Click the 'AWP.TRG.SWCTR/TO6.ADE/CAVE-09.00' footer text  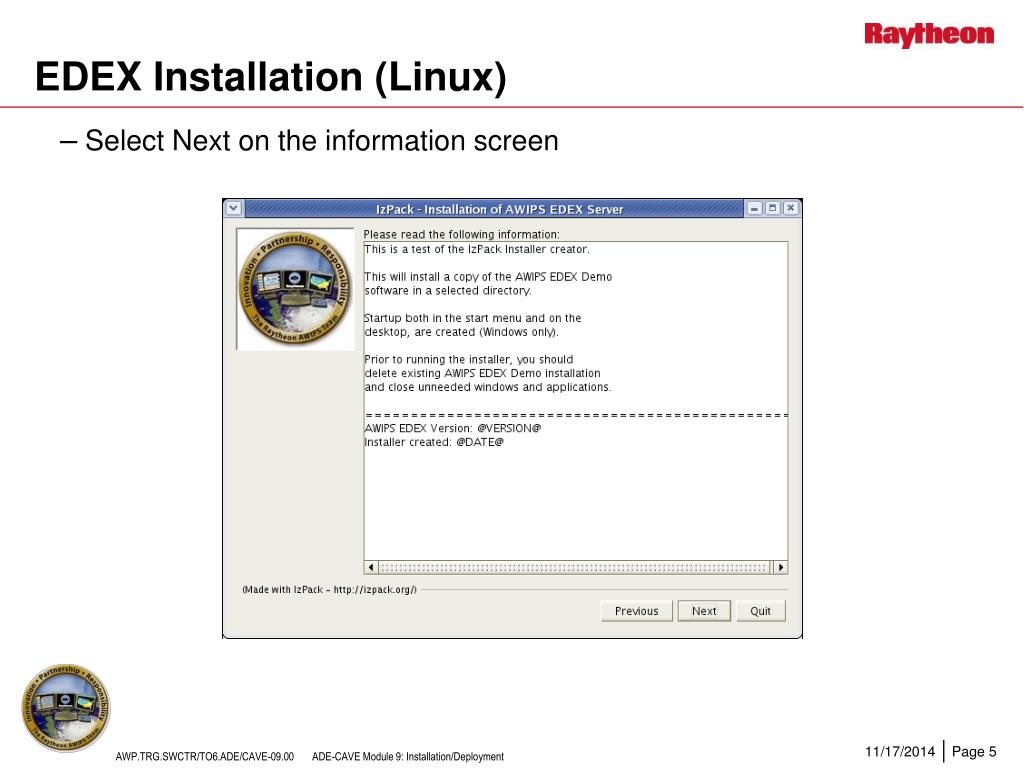(x=204, y=756)
